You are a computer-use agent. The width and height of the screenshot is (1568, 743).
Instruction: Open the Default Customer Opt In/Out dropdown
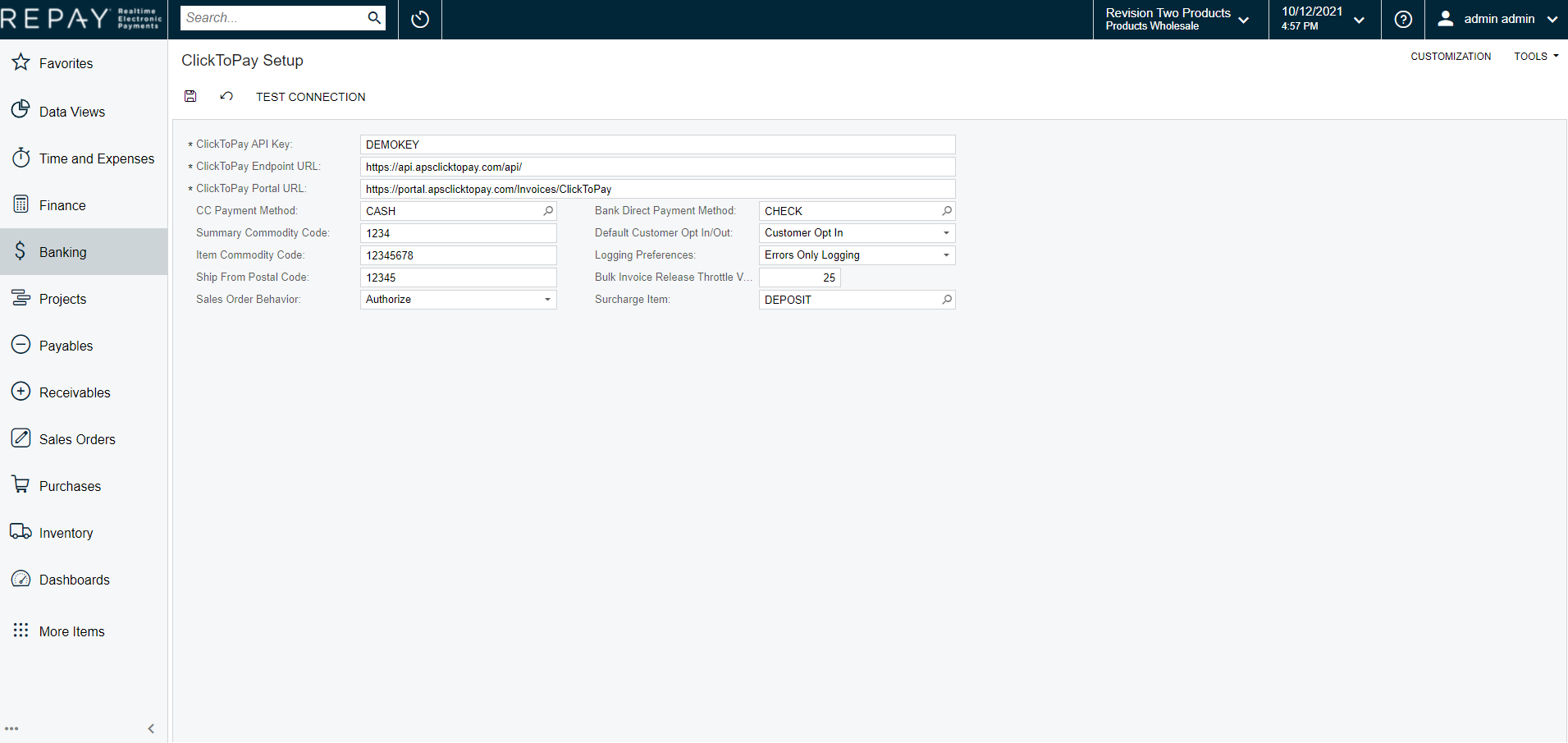(946, 232)
